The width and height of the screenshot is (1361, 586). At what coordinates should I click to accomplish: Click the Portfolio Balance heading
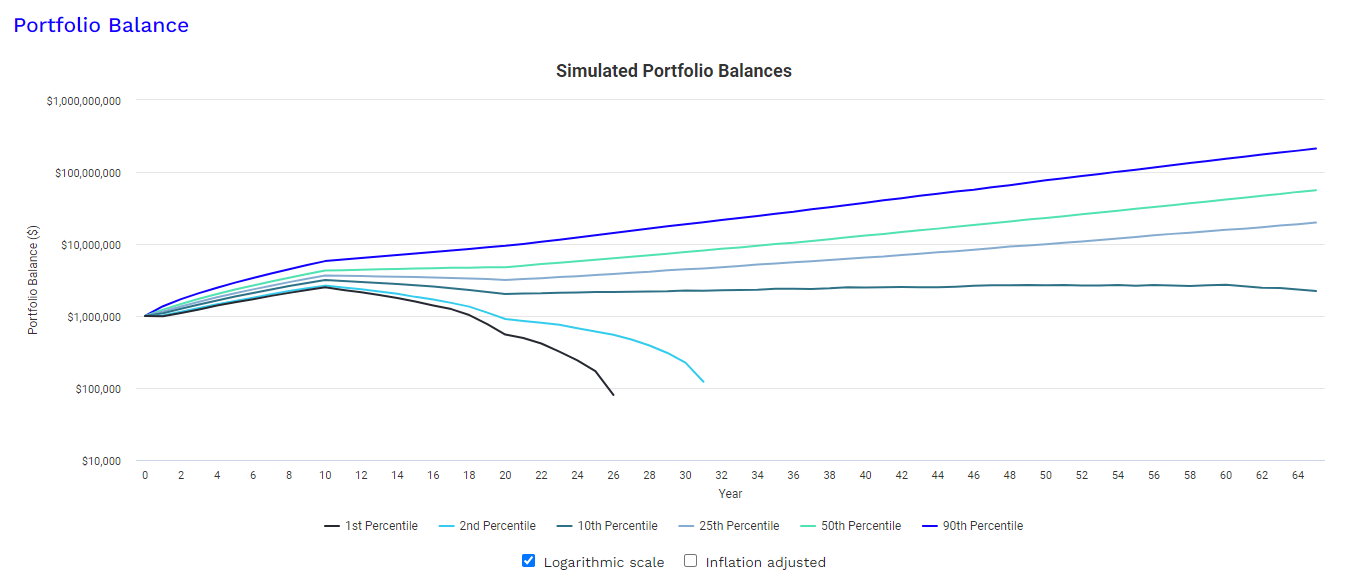point(101,26)
